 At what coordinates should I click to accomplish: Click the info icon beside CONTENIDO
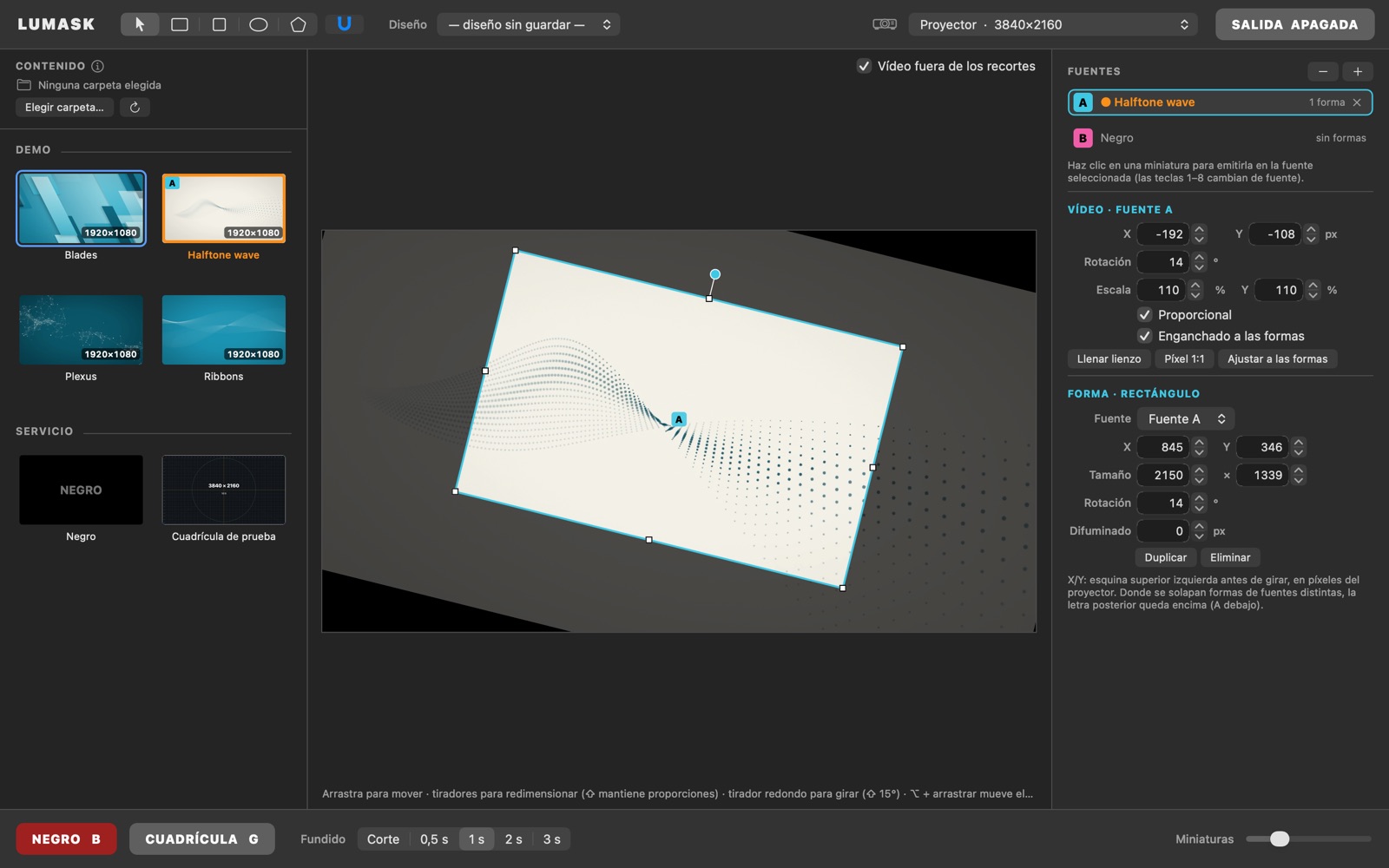click(98, 66)
